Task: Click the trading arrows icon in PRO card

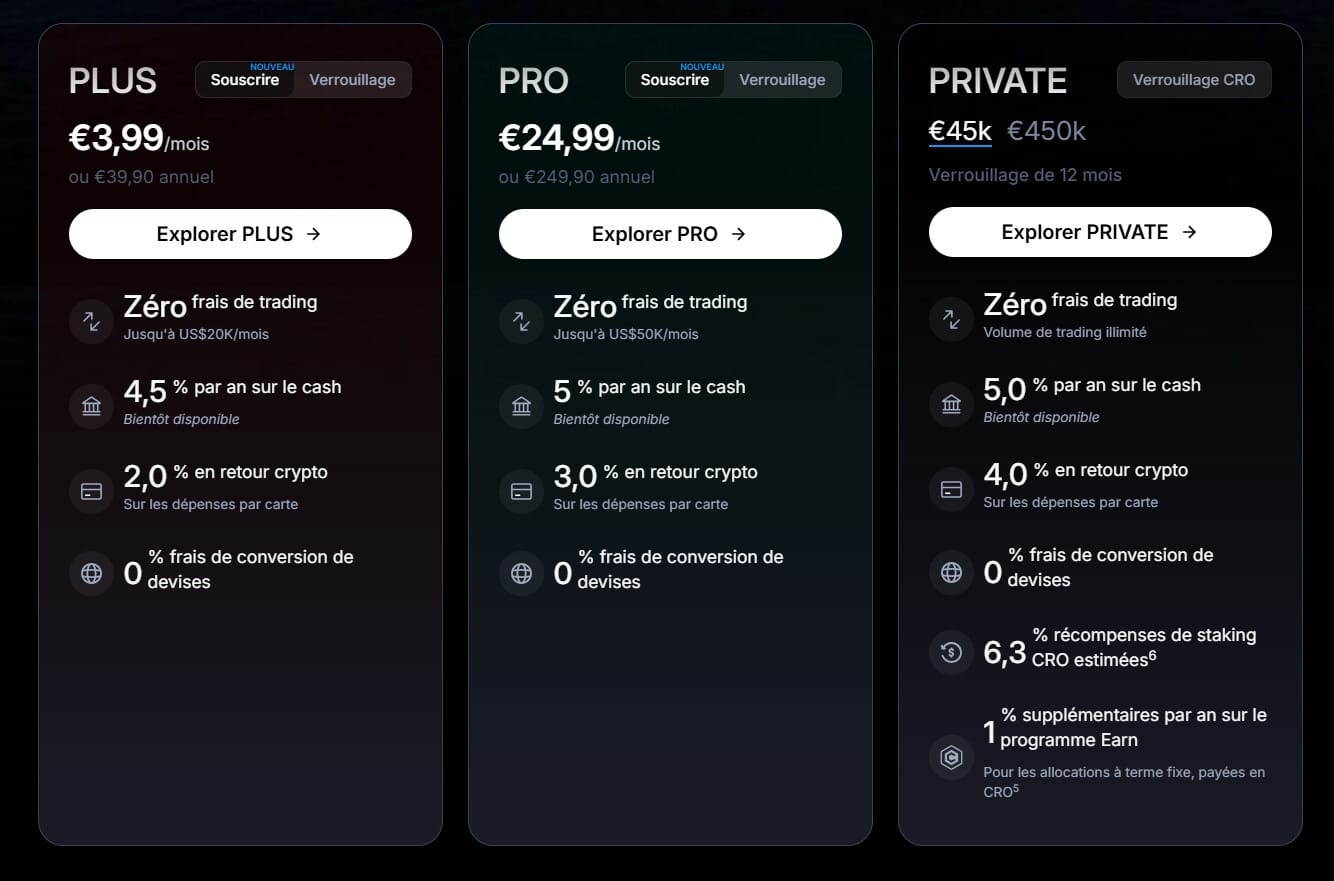Action: [521, 321]
